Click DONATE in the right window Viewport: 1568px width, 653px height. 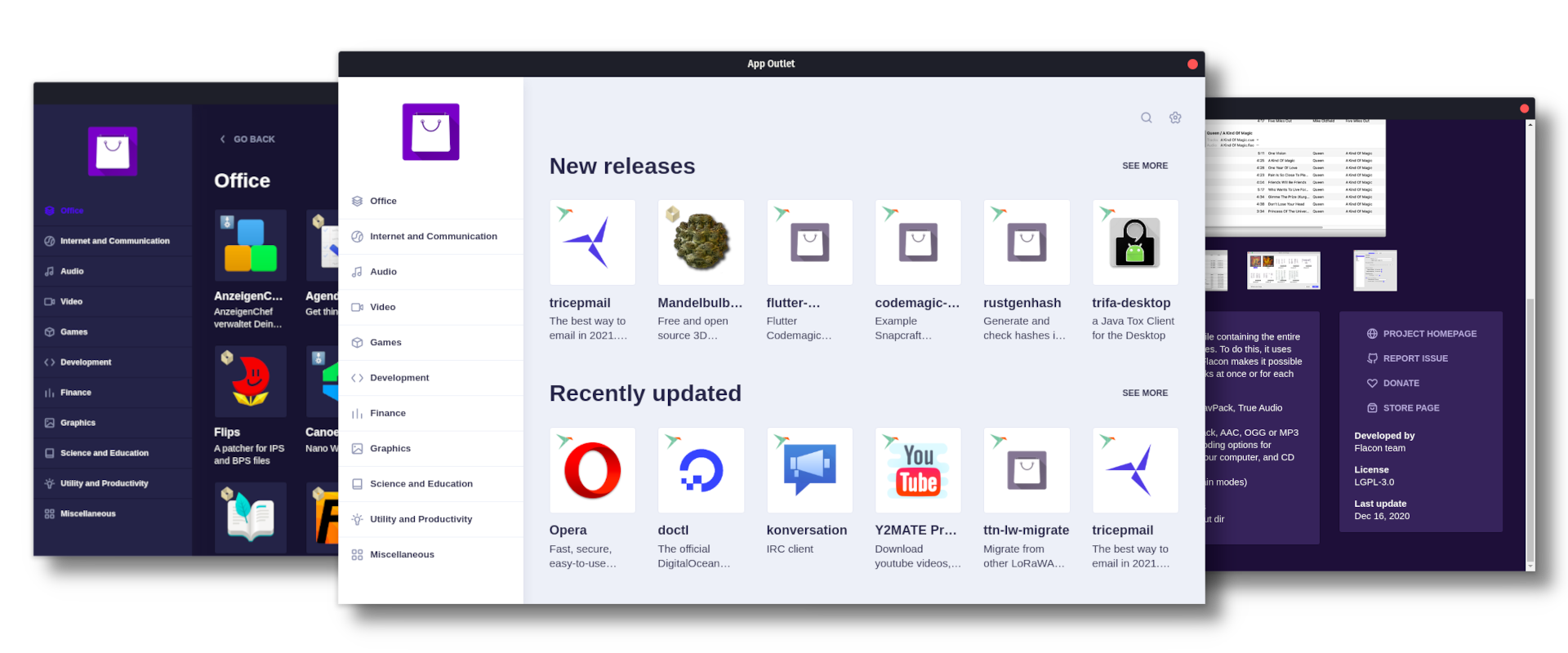point(1393,383)
